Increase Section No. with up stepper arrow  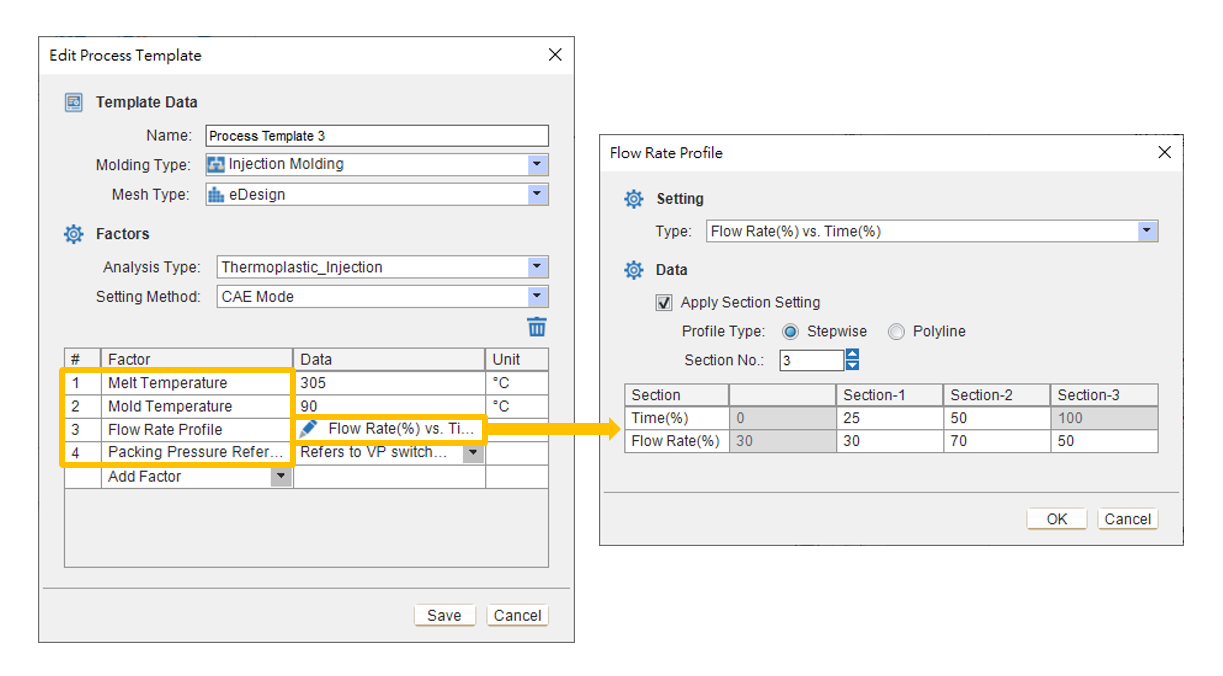pyautogui.click(x=852, y=354)
